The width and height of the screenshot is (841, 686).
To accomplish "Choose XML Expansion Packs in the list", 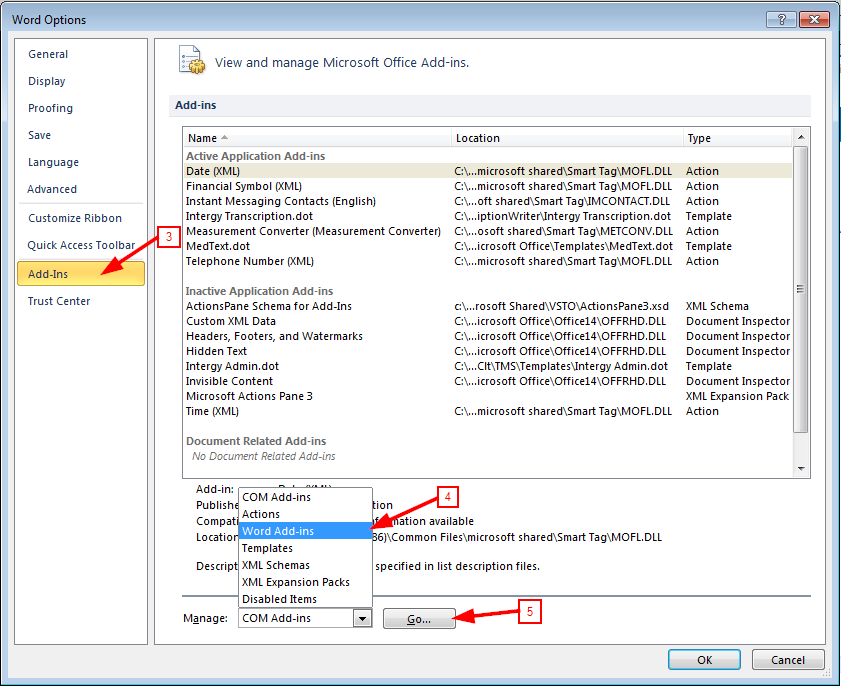I will (305, 582).
